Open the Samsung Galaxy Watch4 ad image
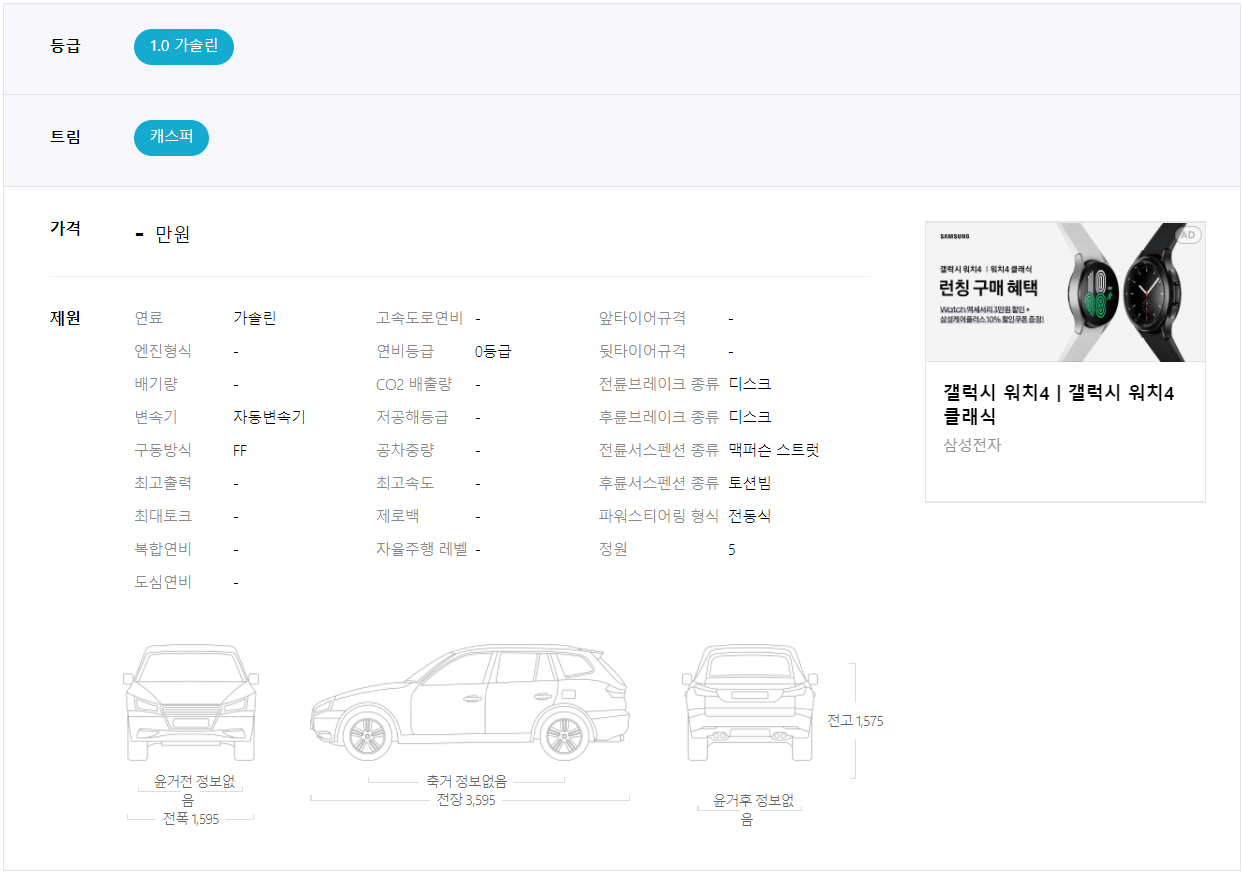This screenshot has height=873, width=1243. (1065, 292)
